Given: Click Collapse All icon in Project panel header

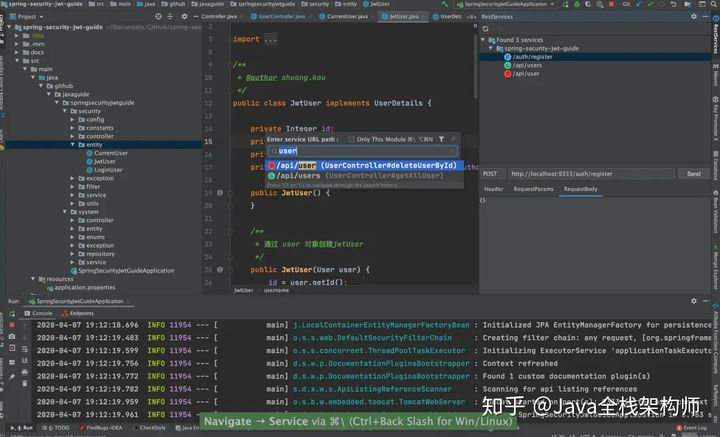Looking at the screenshot, I should (x=170, y=17).
